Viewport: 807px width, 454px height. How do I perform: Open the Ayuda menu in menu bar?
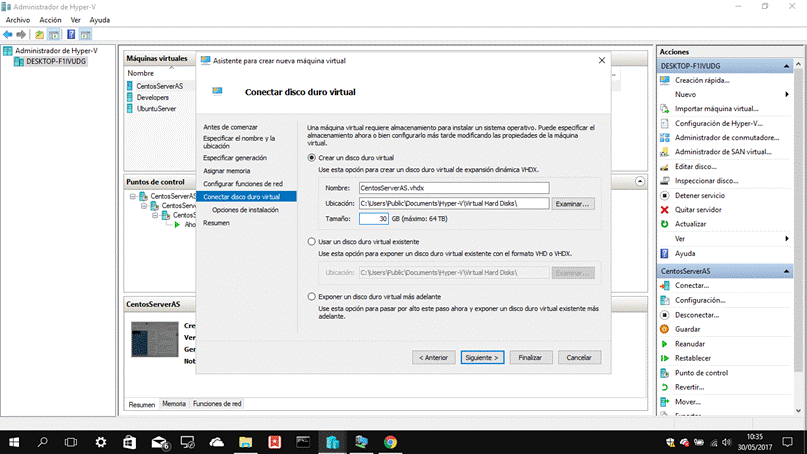(x=99, y=20)
